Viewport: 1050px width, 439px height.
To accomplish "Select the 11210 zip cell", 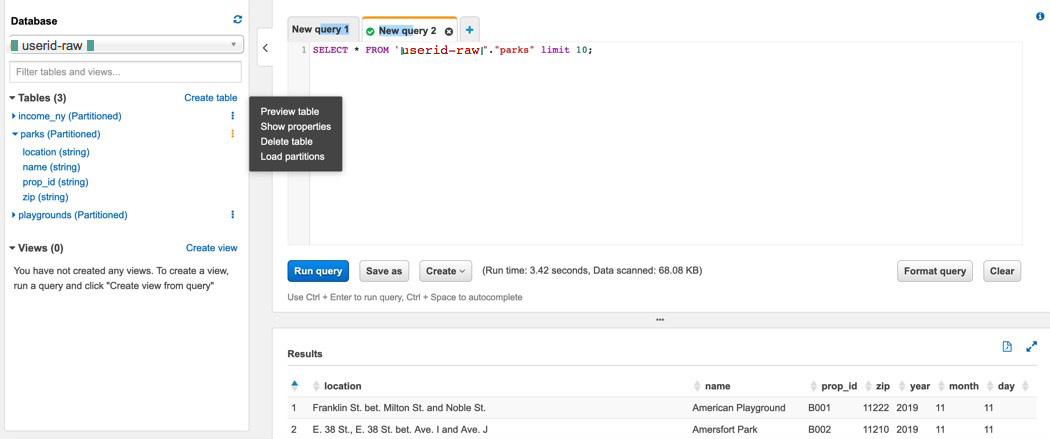I will [875, 429].
